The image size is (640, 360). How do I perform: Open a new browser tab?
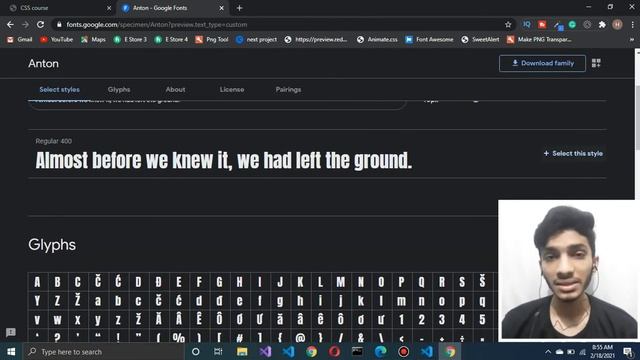coord(240,8)
